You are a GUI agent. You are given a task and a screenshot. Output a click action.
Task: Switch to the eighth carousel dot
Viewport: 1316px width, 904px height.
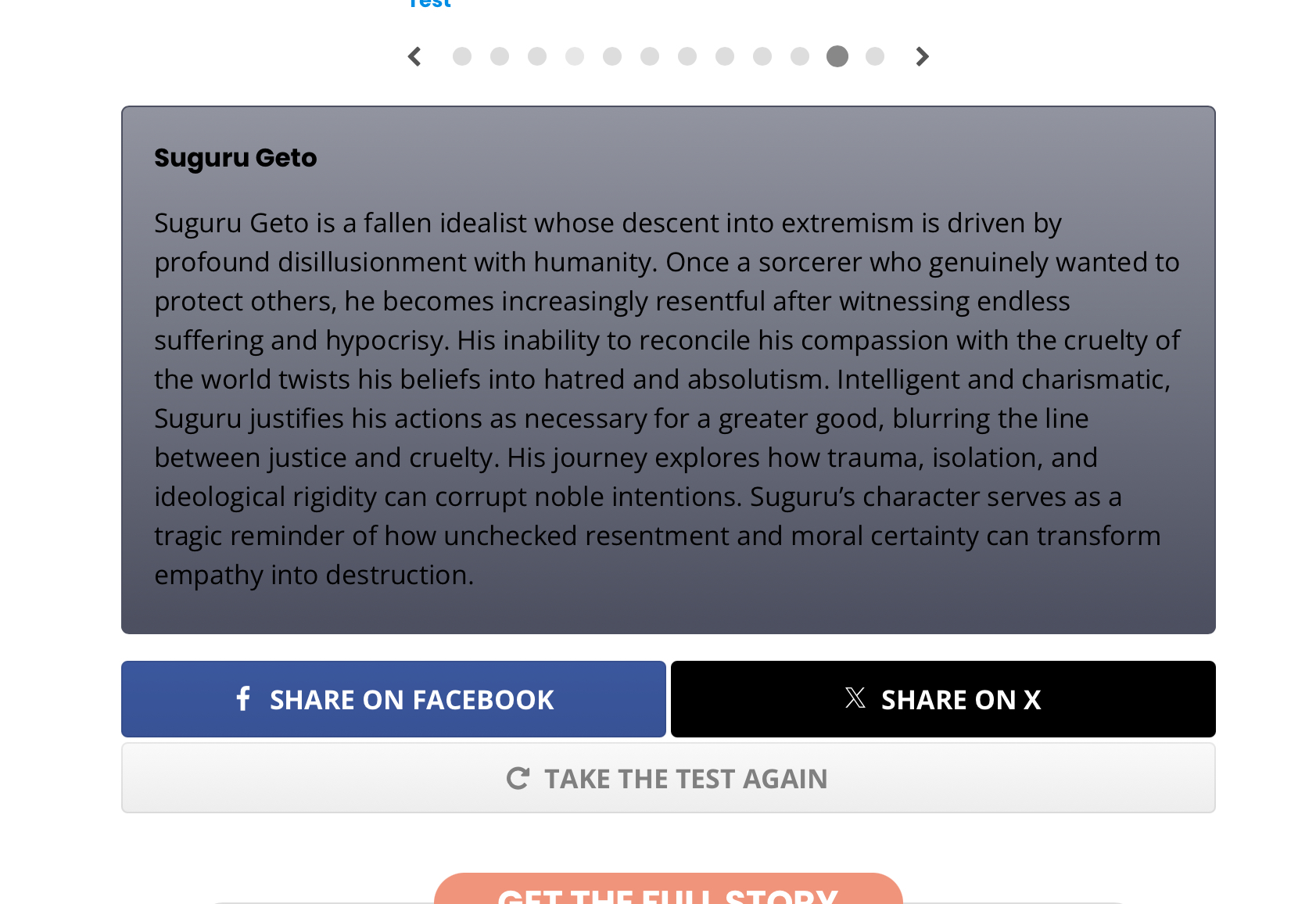(725, 56)
